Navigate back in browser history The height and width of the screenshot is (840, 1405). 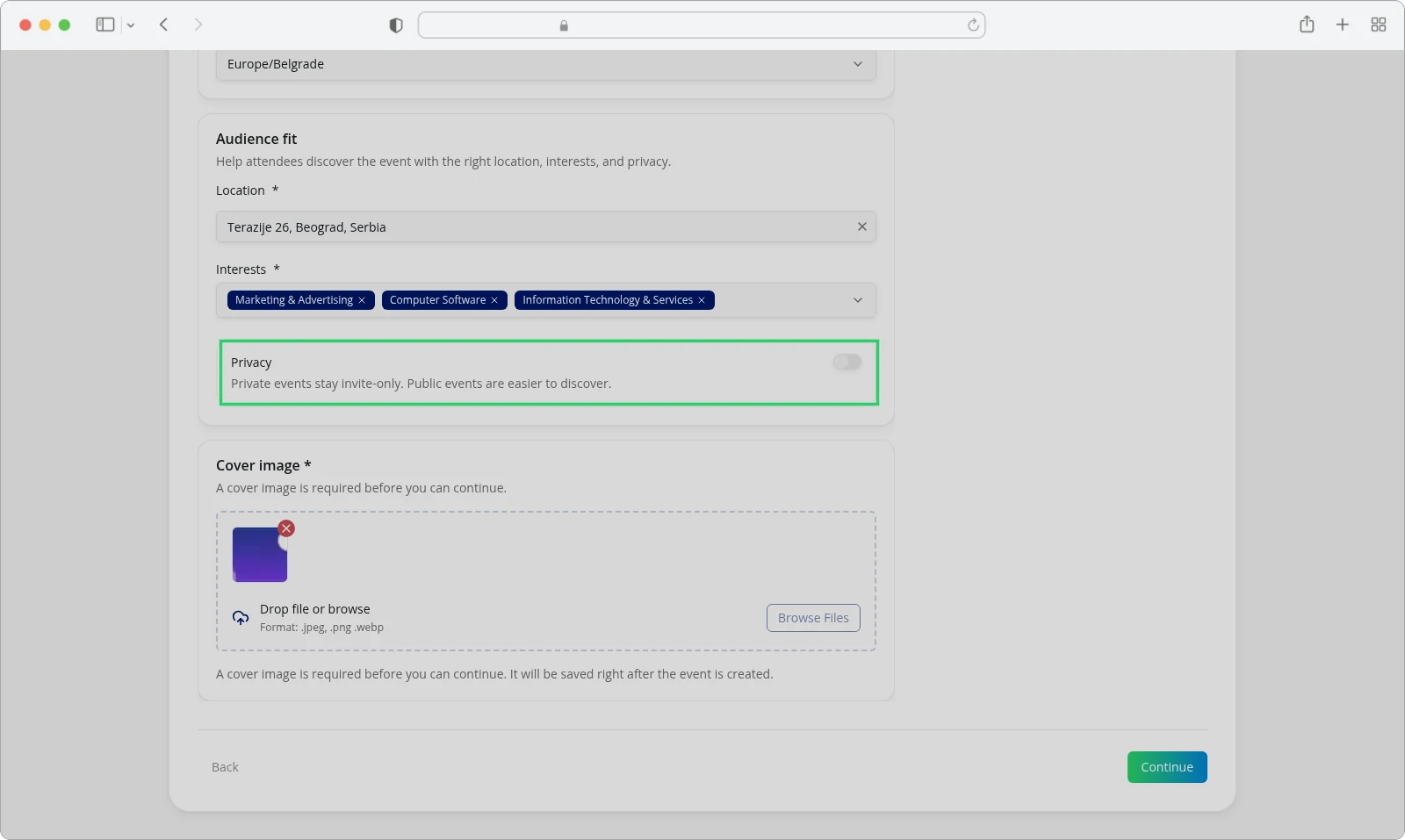pyautogui.click(x=163, y=25)
